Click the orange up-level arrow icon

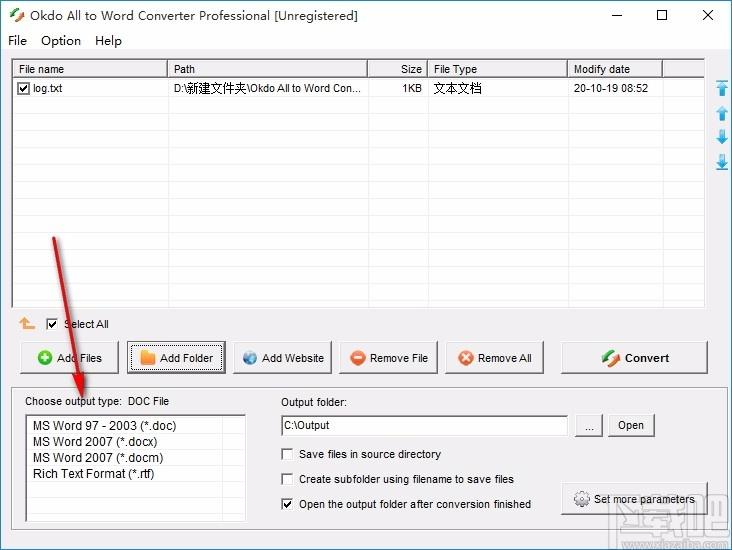point(27,323)
